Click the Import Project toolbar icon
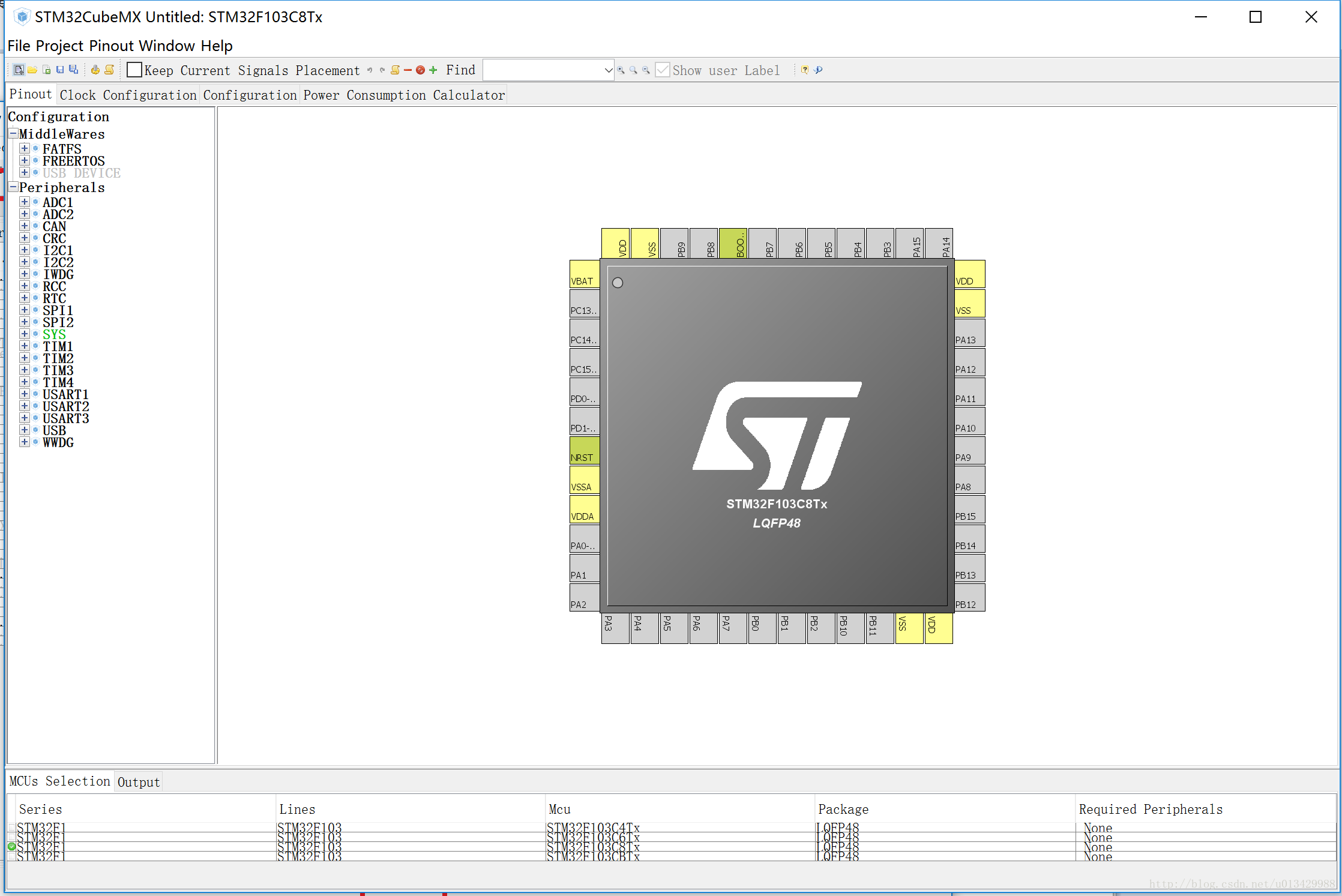The image size is (1342, 896). point(46,70)
